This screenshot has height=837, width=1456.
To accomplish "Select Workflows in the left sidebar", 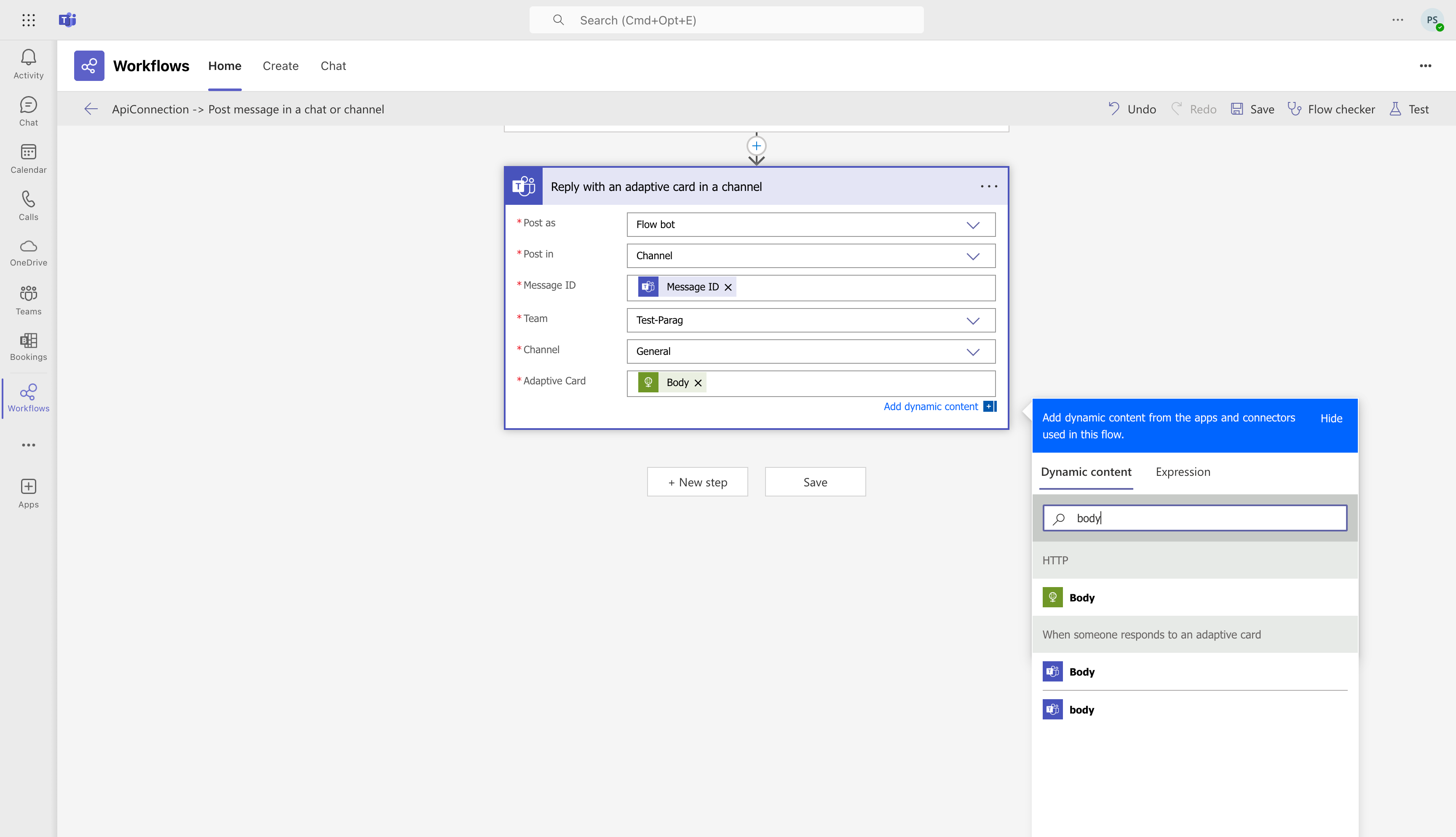I will [28, 398].
